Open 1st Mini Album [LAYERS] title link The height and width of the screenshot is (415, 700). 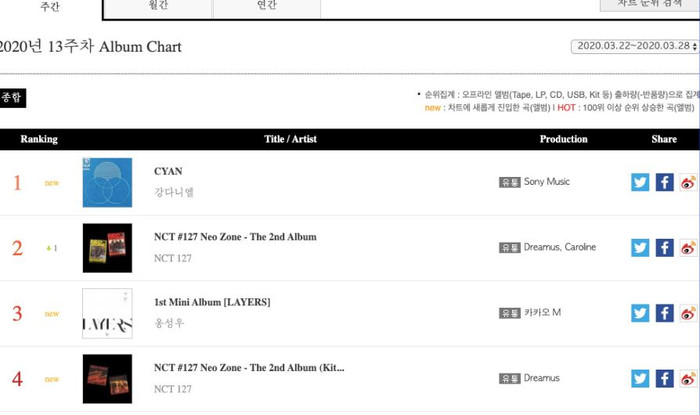pos(212,302)
